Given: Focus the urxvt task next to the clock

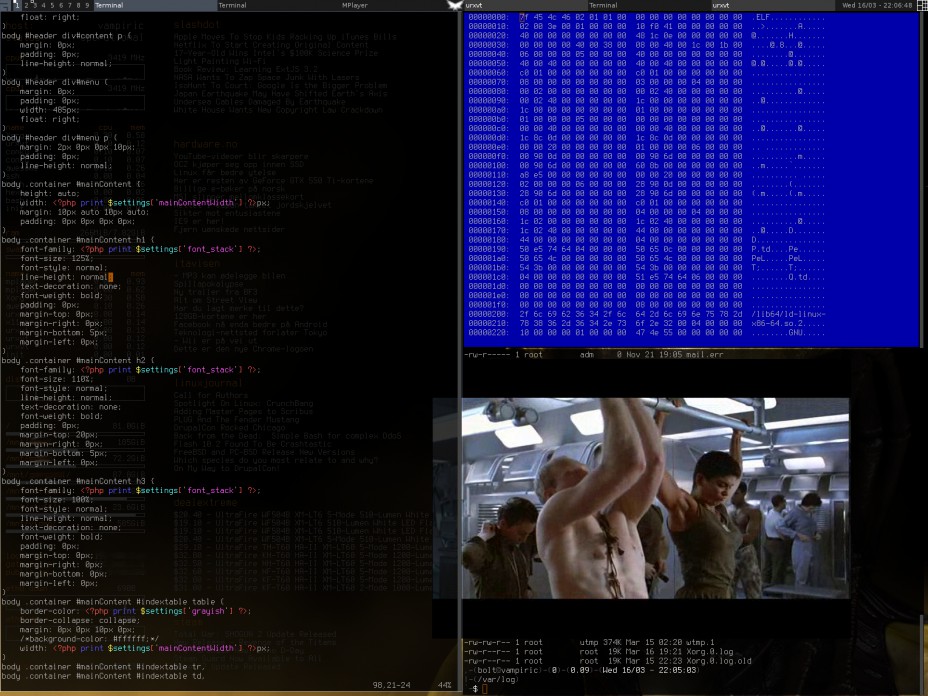Looking at the screenshot, I should [772, 5].
